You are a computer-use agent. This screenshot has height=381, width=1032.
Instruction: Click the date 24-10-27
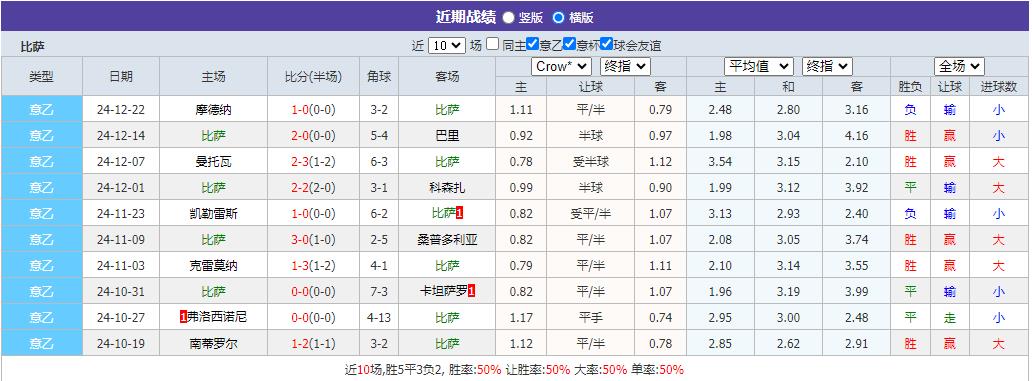tap(121, 318)
